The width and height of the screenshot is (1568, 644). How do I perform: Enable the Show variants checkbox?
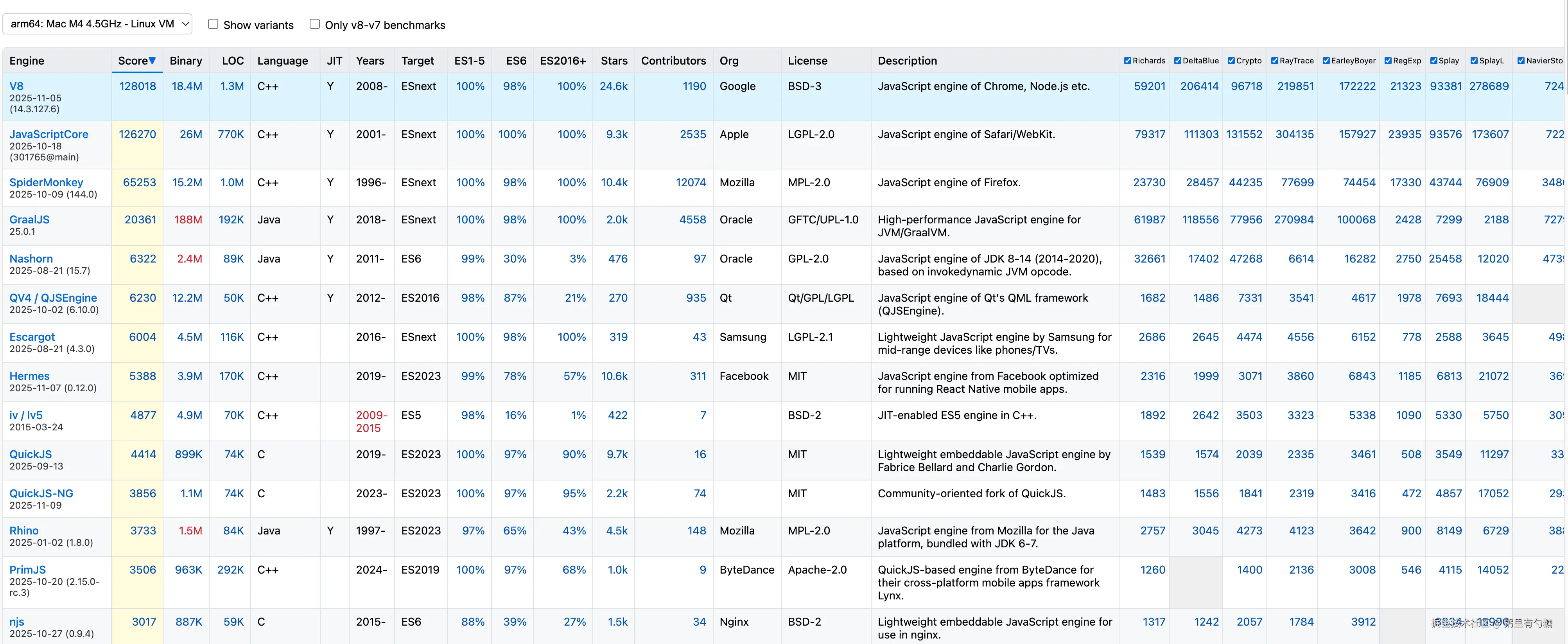[213, 24]
